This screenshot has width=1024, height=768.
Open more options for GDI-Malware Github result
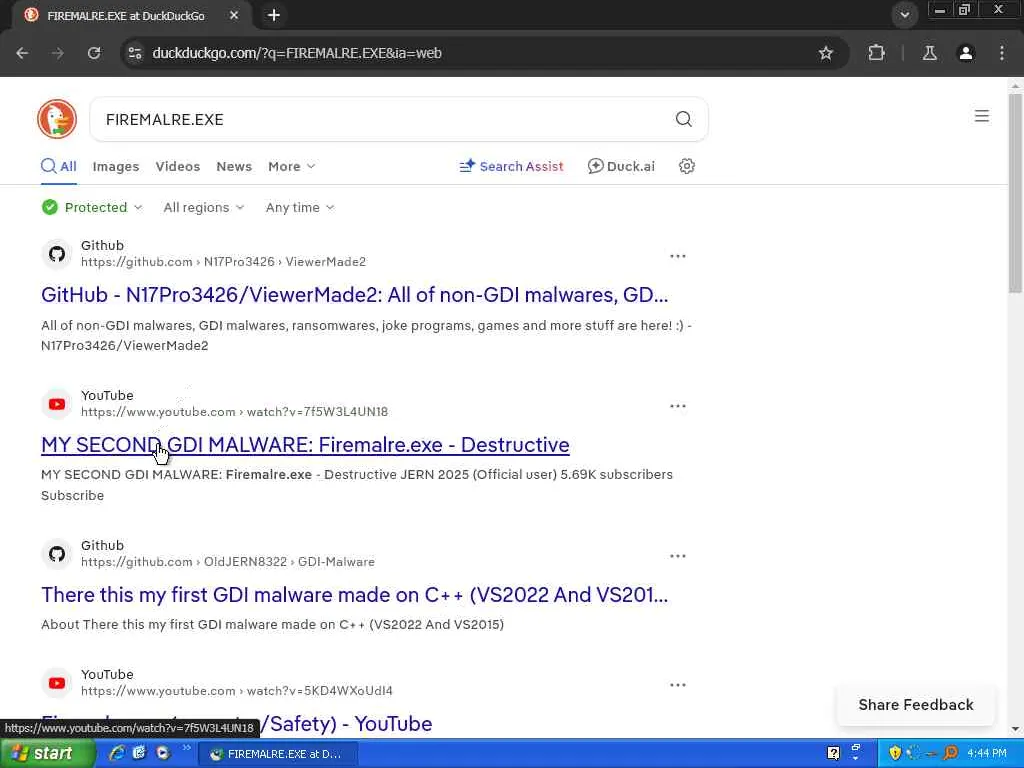coord(677,556)
